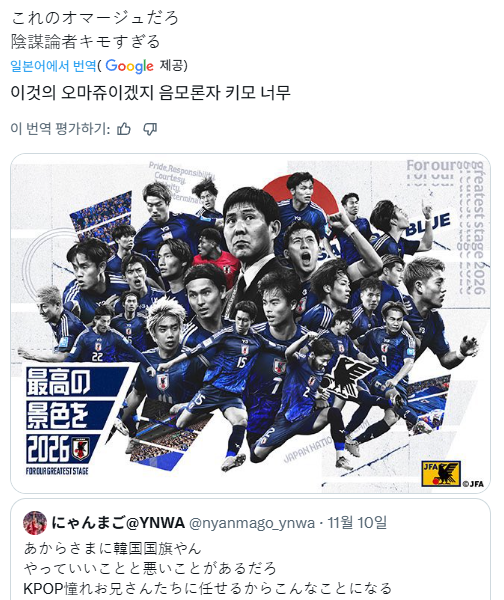Open the quoted tweet author's avatar

pos(35,523)
